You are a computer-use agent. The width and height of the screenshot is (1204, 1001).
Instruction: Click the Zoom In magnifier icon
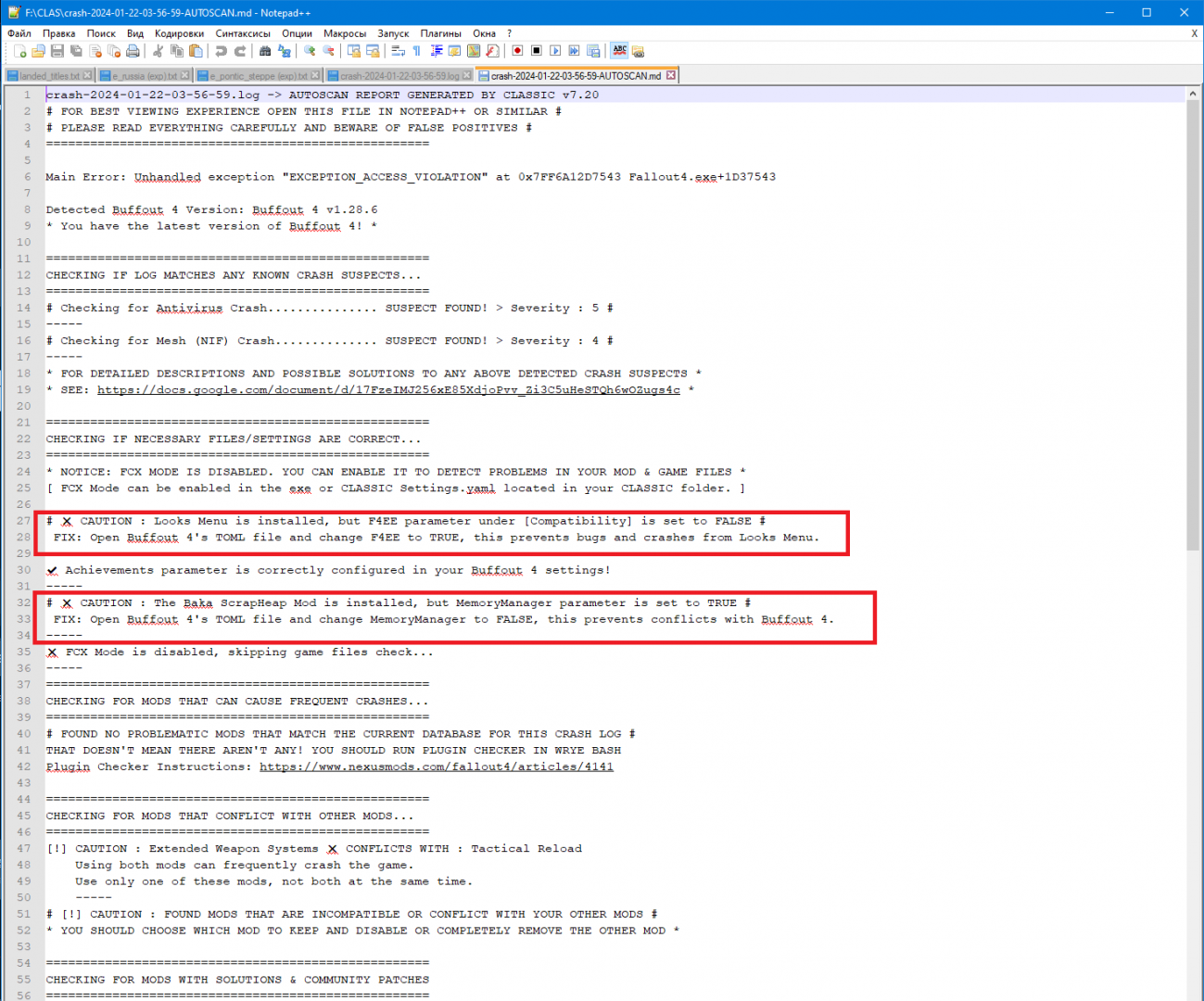[x=310, y=51]
